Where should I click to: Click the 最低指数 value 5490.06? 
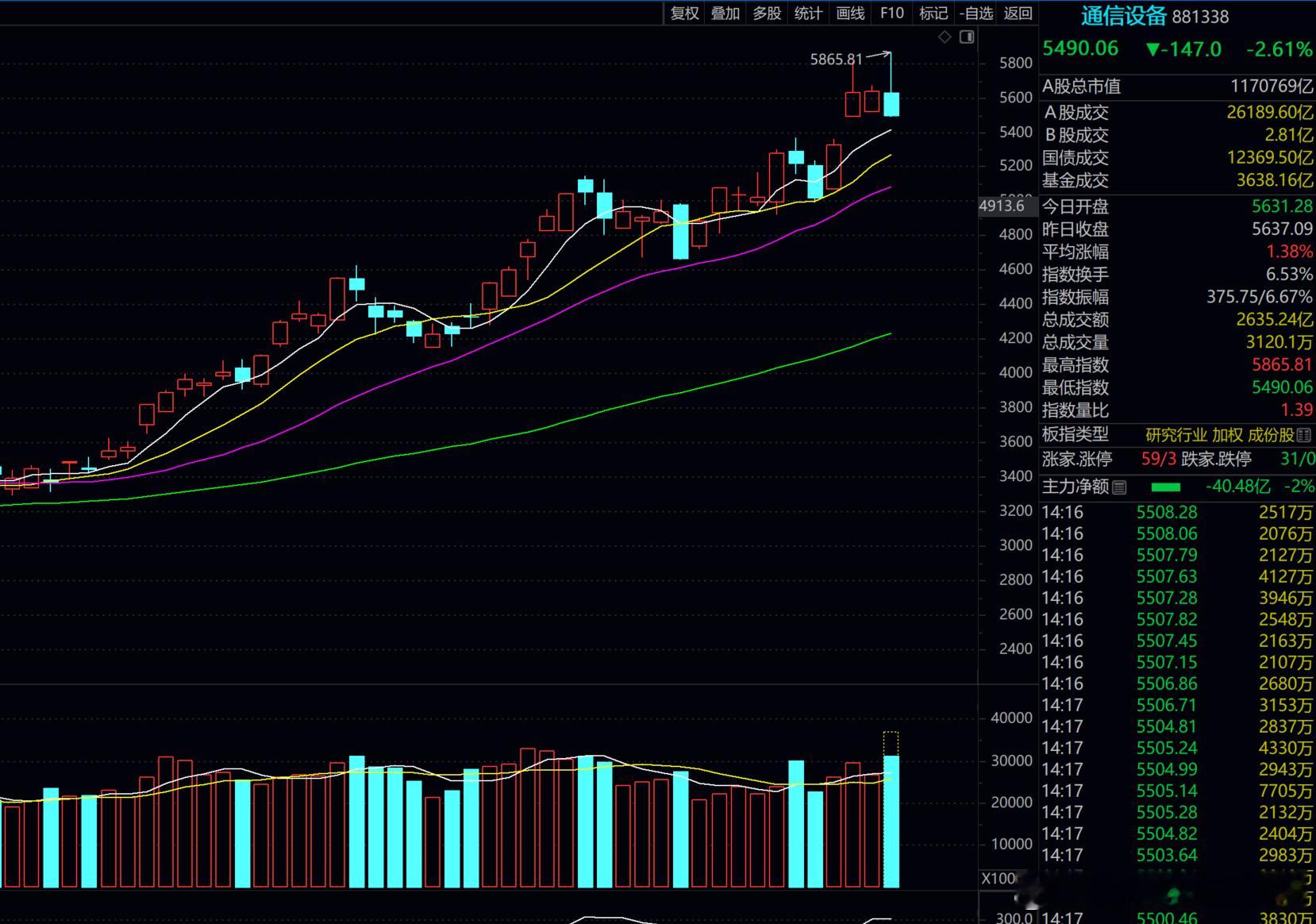point(1283,387)
